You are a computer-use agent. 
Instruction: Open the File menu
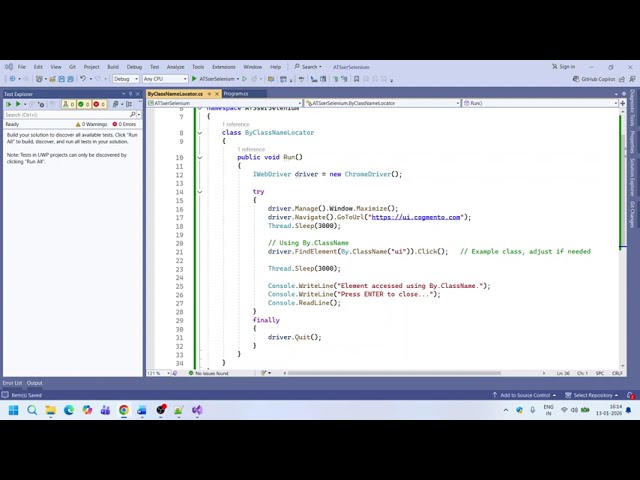point(22,67)
